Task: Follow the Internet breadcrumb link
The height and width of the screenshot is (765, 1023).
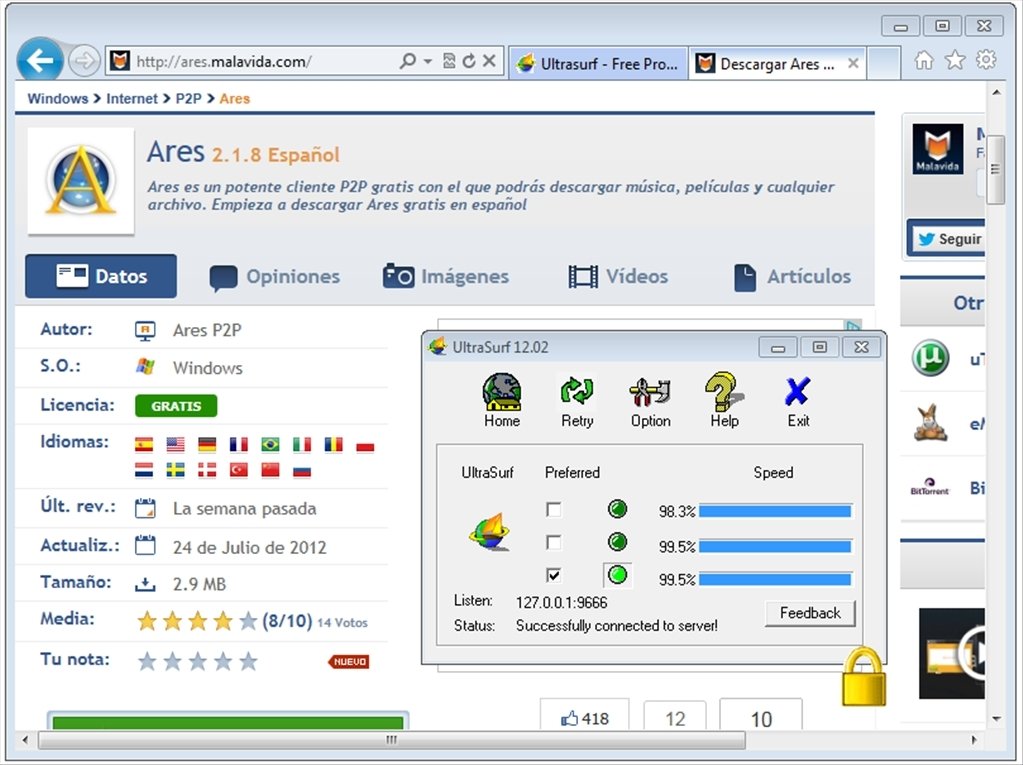Action: pos(132,98)
